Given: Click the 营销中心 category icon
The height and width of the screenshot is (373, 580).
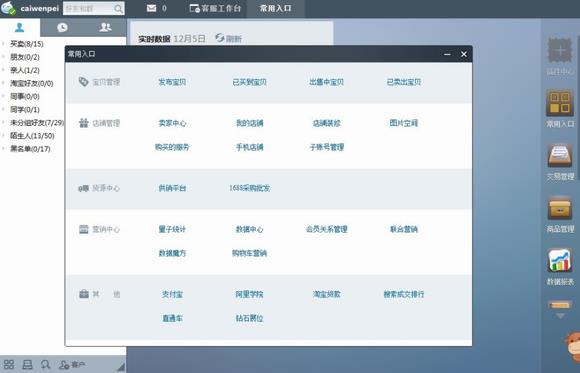Looking at the screenshot, I should pyautogui.click(x=84, y=229).
